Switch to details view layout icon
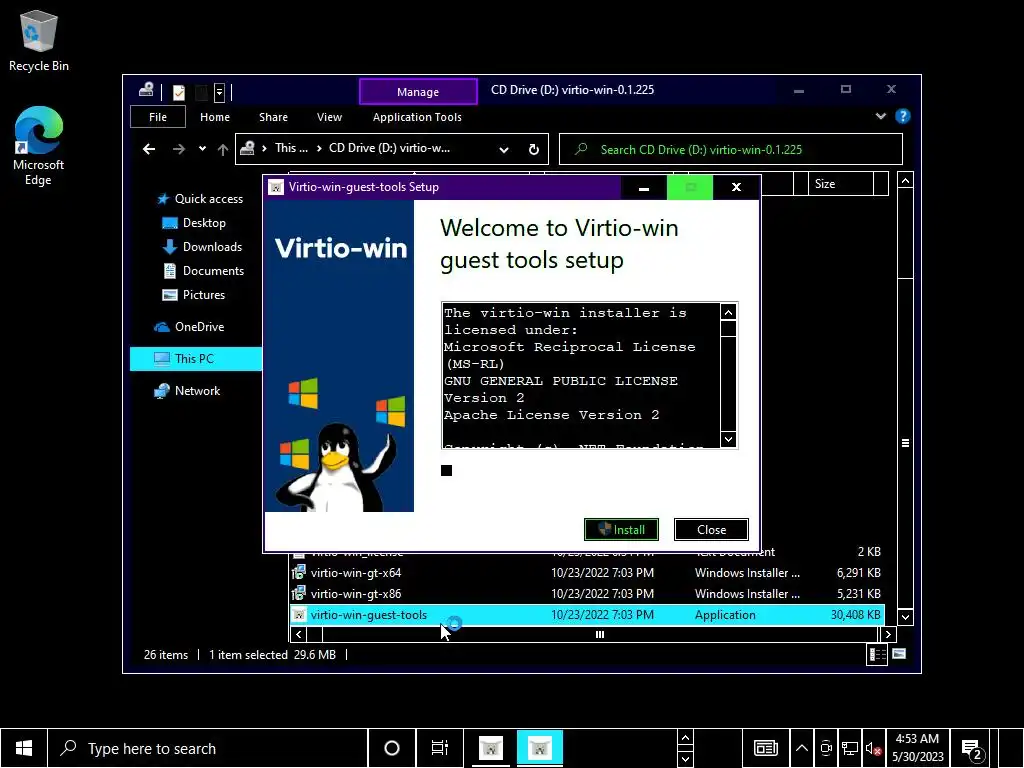This screenshot has height=768, width=1024. tap(876, 654)
